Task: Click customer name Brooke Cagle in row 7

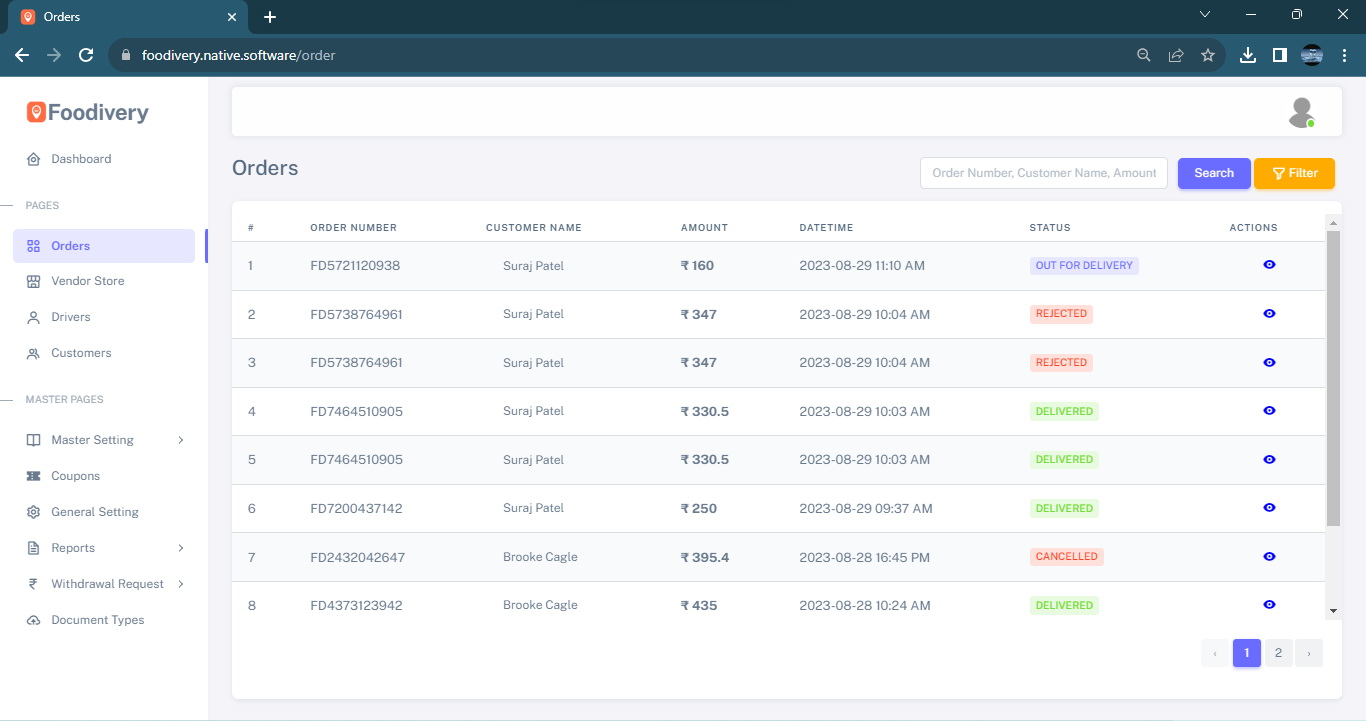Action: [x=540, y=557]
